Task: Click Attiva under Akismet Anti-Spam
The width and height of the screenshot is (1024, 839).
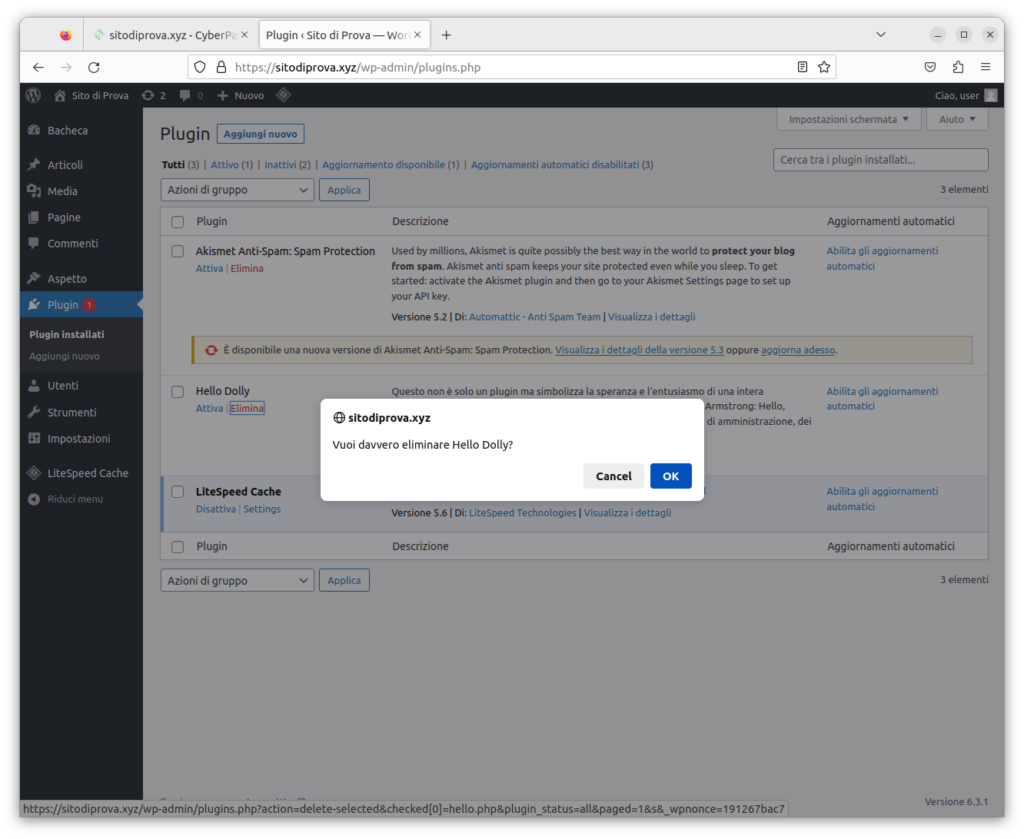Action: (x=209, y=268)
